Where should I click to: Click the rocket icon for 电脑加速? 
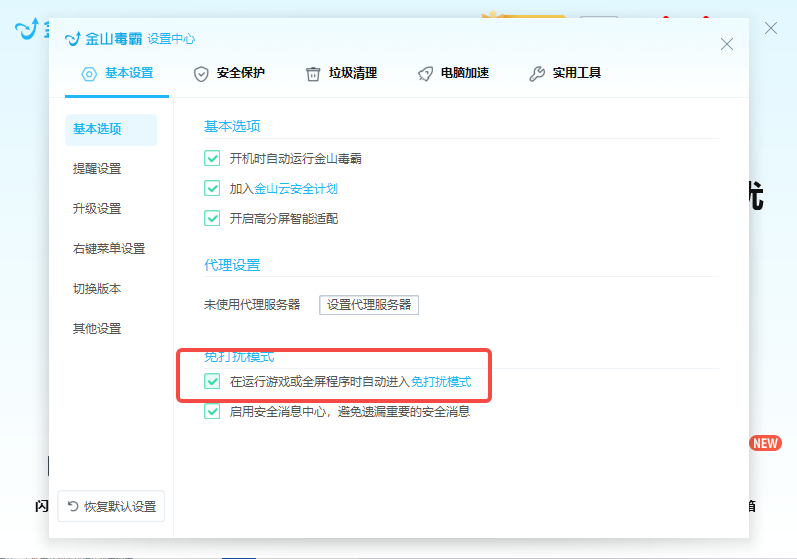coord(425,73)
